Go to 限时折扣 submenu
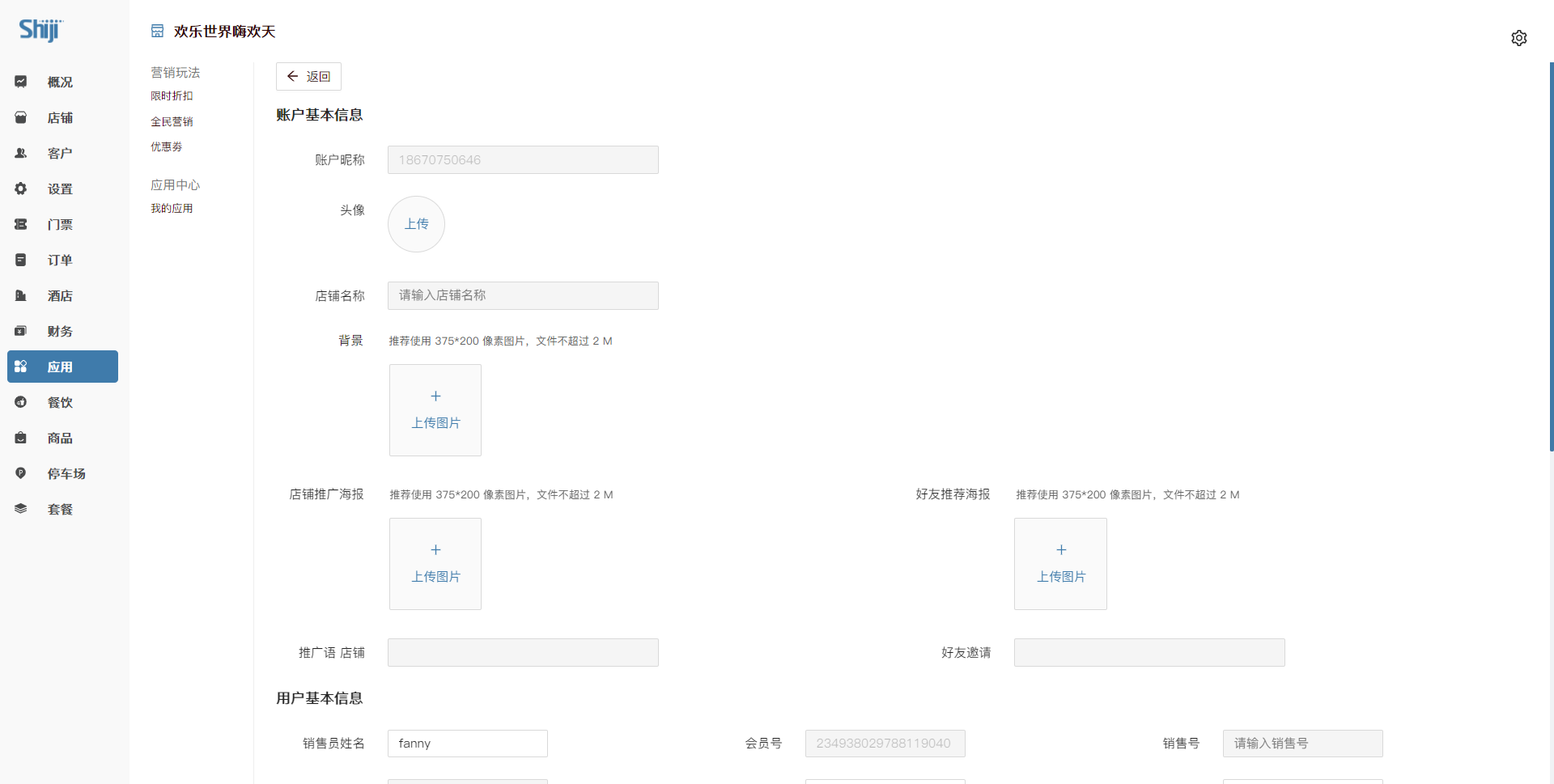 [x=172, y=96]
